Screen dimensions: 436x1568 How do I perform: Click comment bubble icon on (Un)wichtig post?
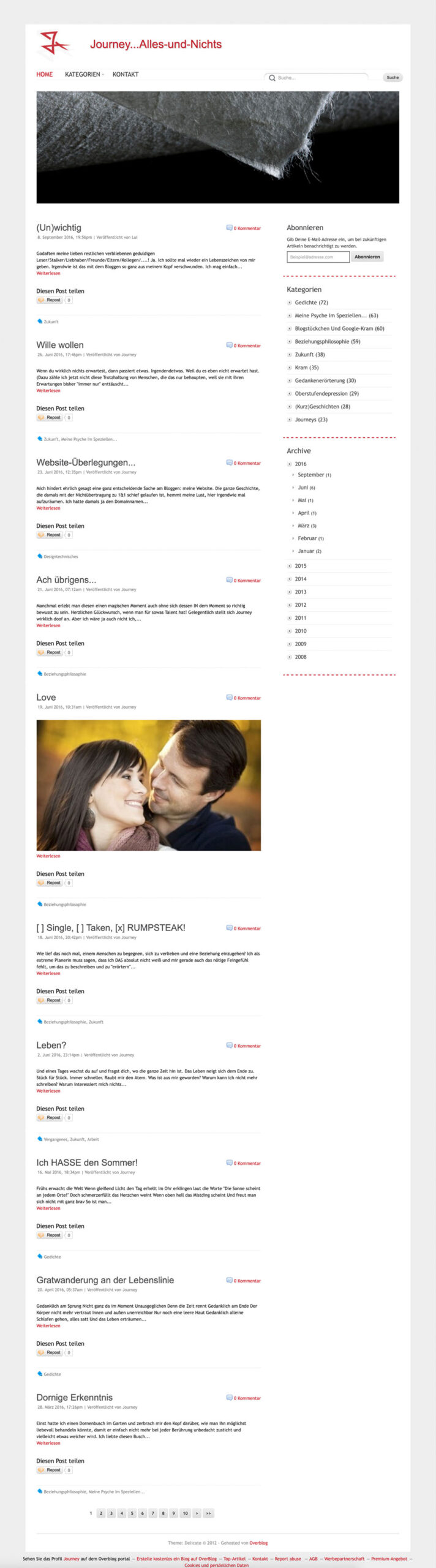(230, 228)
